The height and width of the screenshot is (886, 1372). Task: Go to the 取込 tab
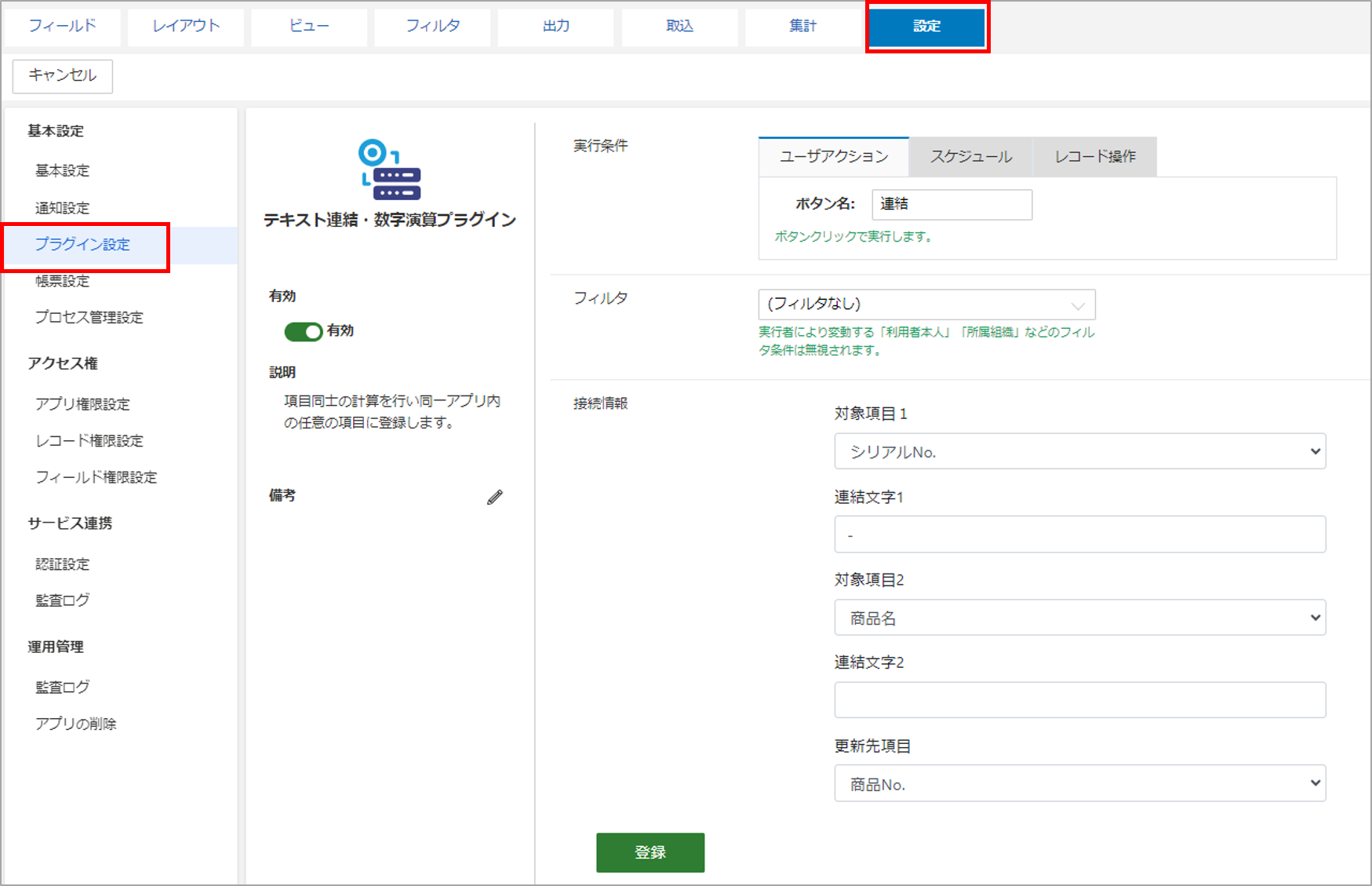[x=680, y=26]
